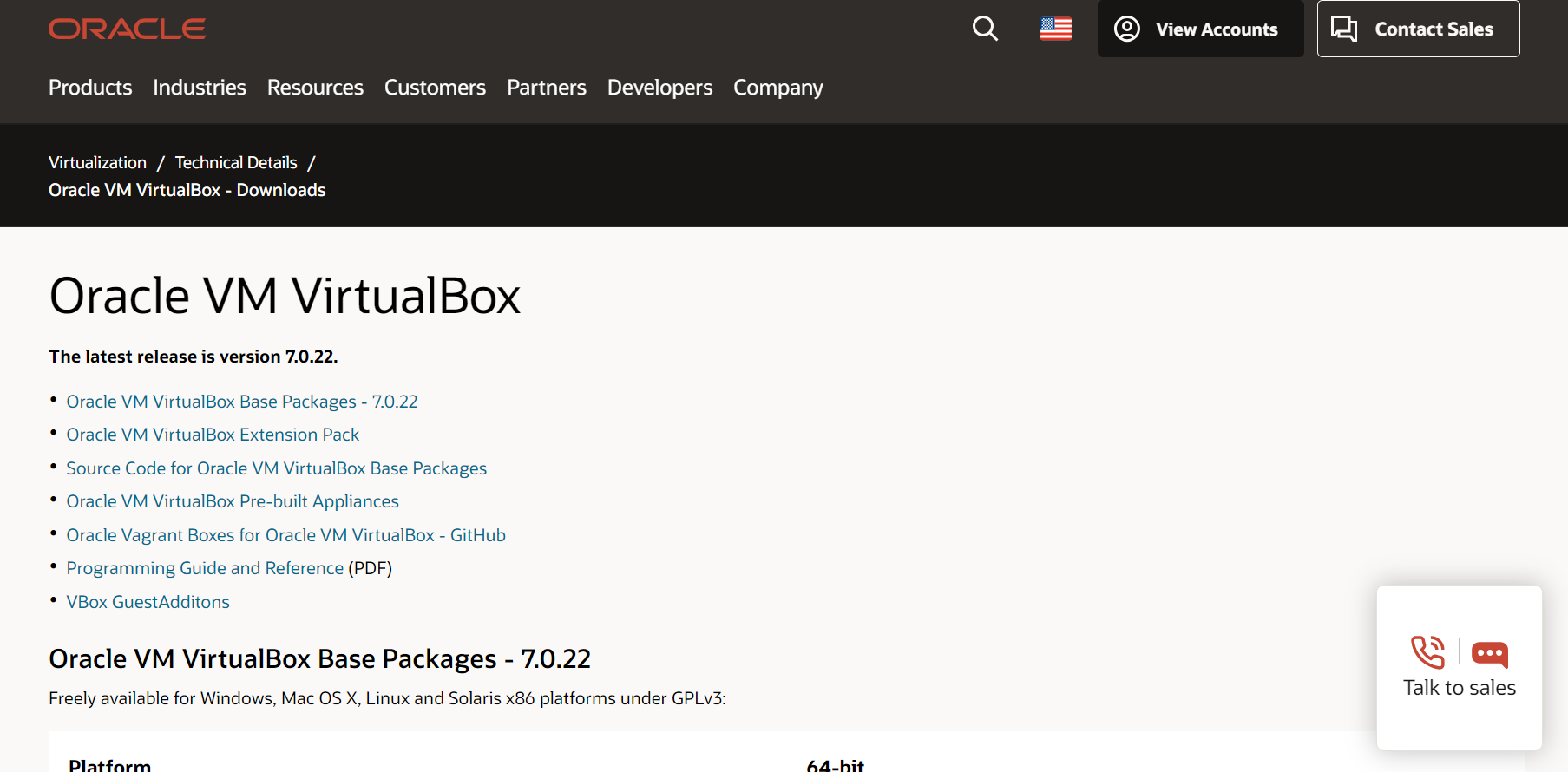
Task: Click the VBox GuestAdditons link
Action: pos(148,602)
